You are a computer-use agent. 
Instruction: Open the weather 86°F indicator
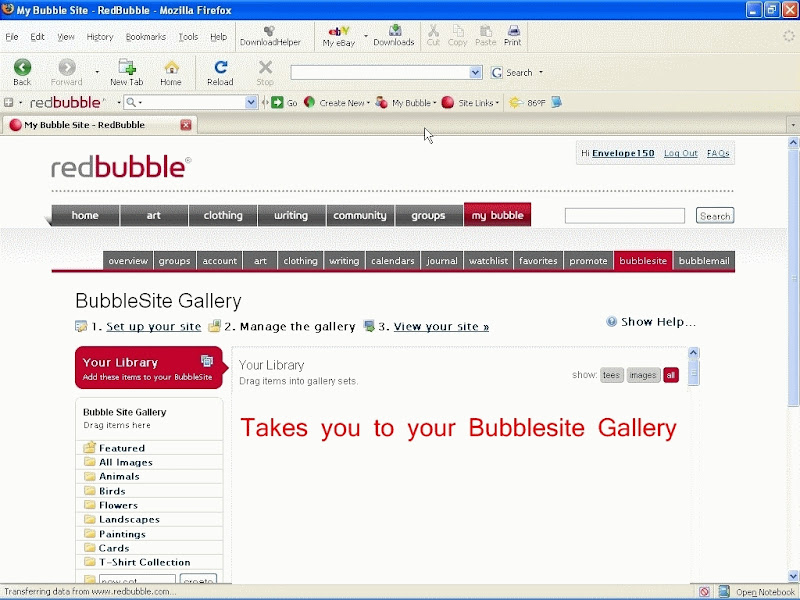tap(528, 103)
